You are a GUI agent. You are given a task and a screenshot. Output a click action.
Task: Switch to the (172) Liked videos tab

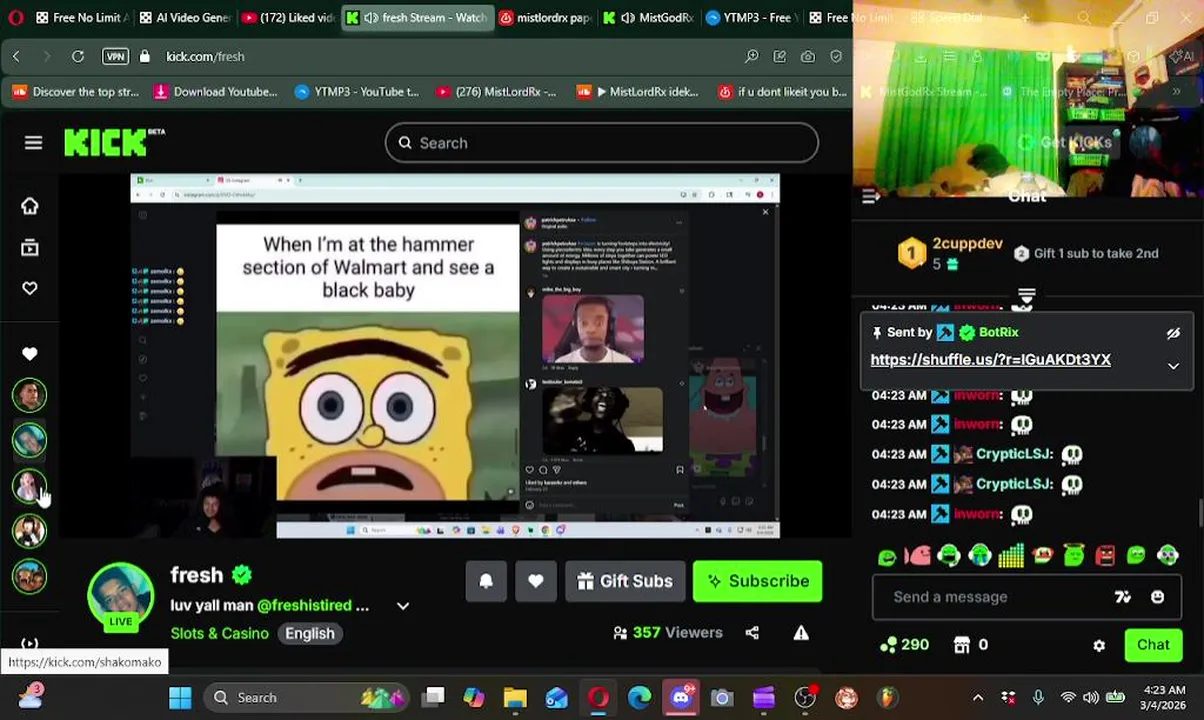[290, 18]
